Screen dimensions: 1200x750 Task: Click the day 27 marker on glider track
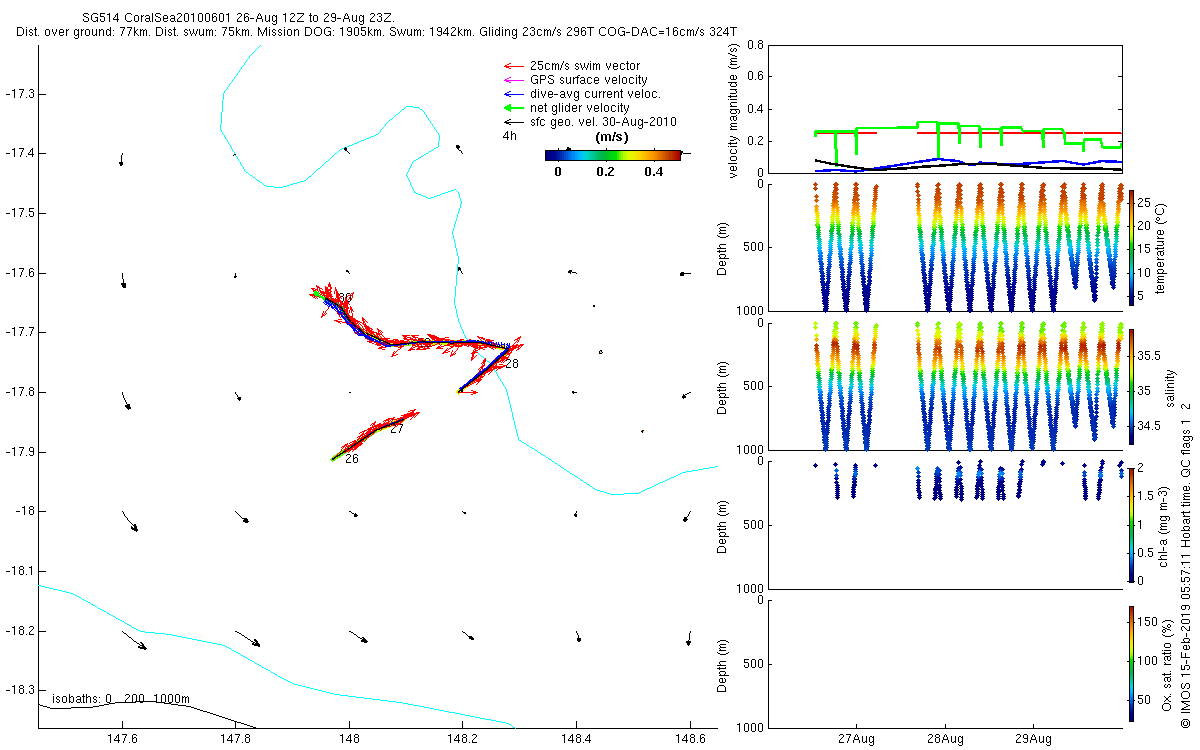(x=396, y=429)
